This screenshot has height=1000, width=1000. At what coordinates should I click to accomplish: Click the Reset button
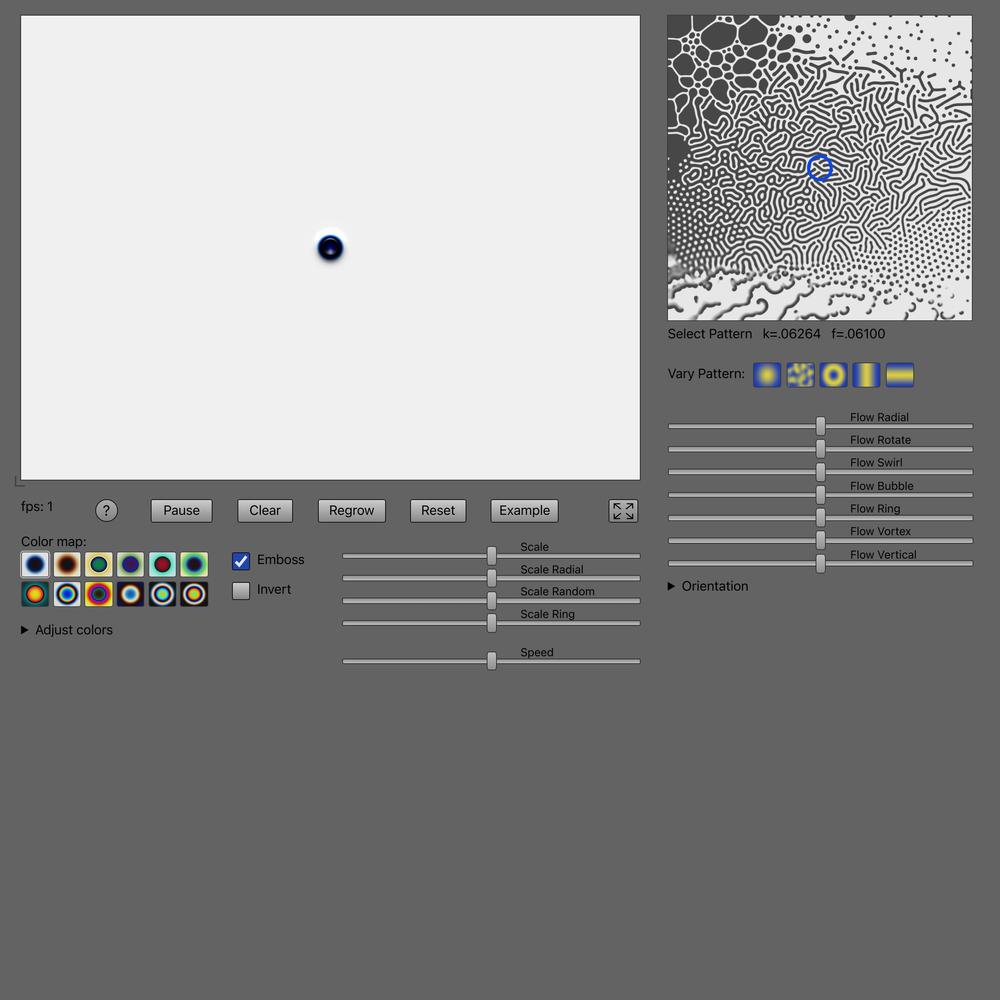[438, 511]
